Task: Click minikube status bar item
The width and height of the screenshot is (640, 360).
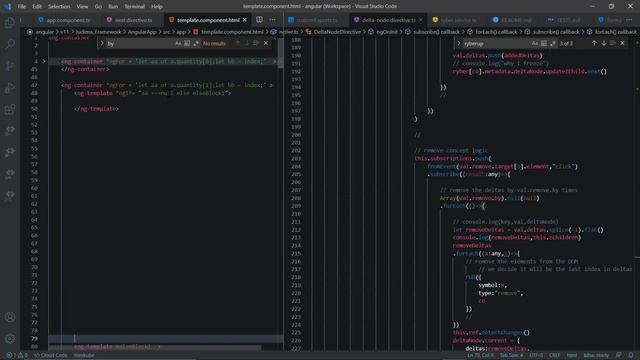Action: coord(84,355)
